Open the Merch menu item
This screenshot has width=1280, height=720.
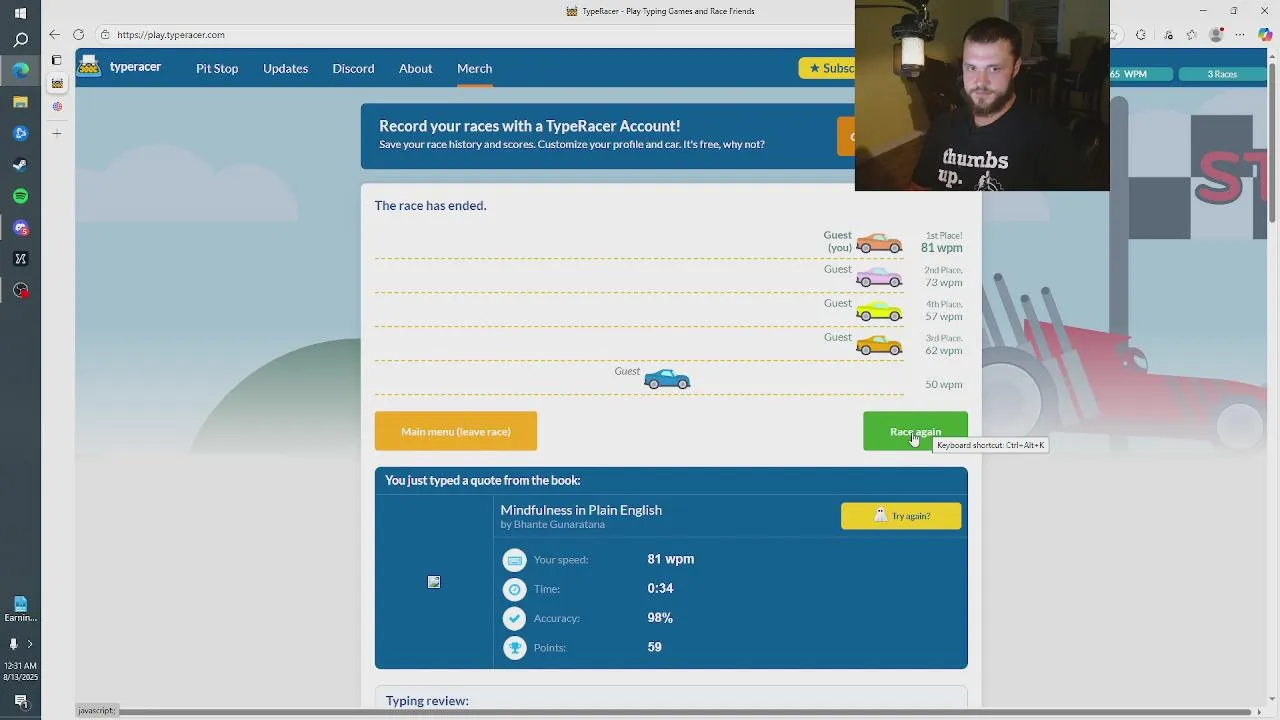[474, 68]
